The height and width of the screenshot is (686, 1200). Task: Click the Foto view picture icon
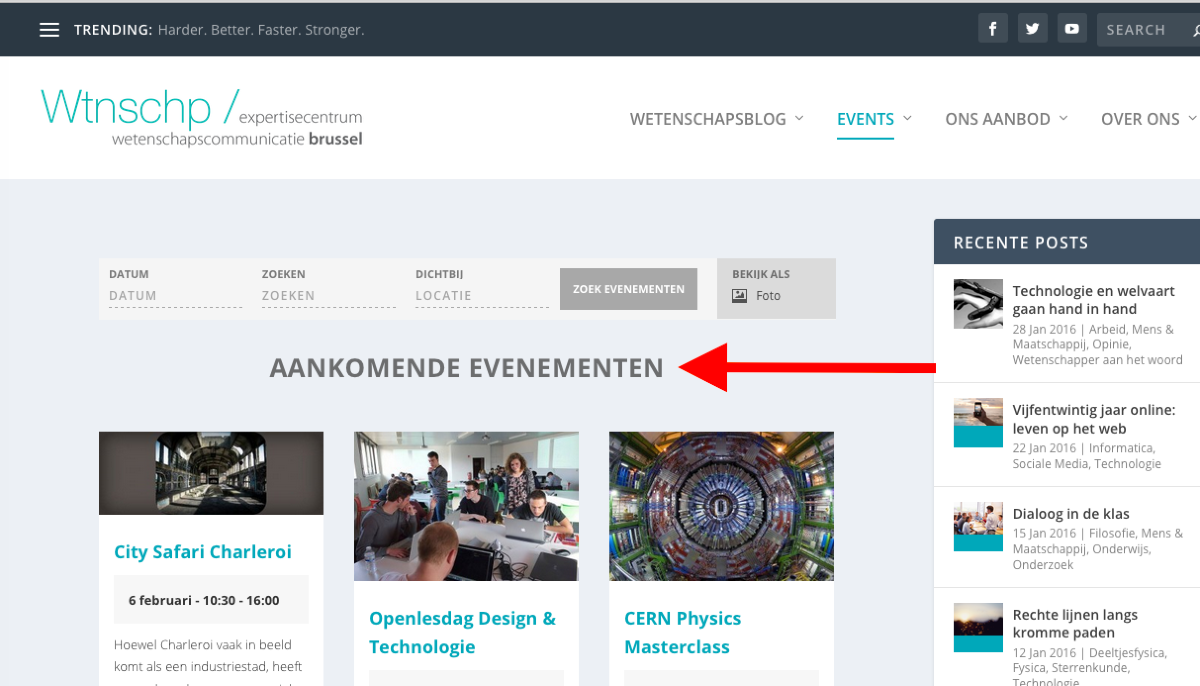740,296
